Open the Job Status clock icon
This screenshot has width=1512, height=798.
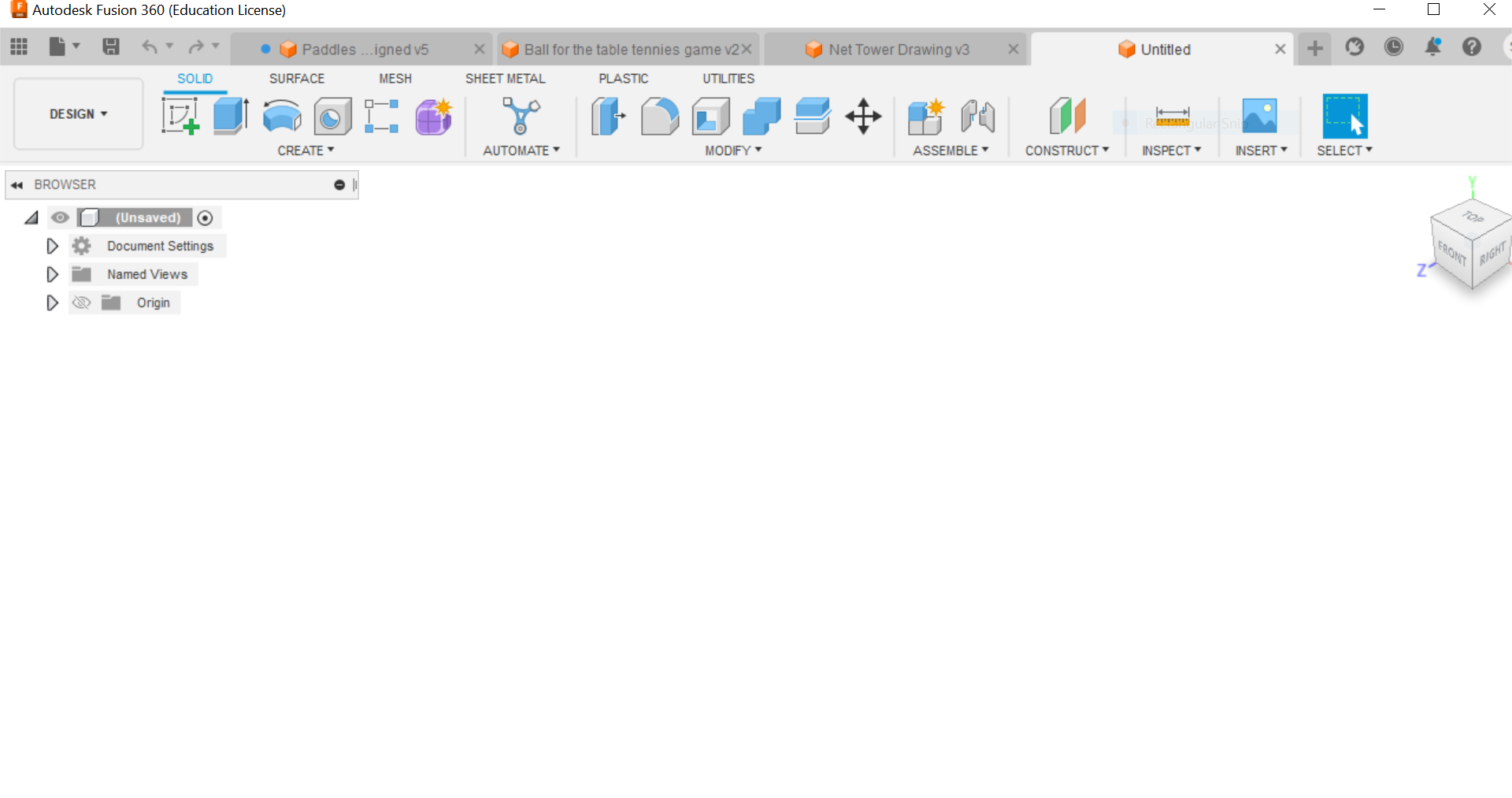tap(1394, 47)
